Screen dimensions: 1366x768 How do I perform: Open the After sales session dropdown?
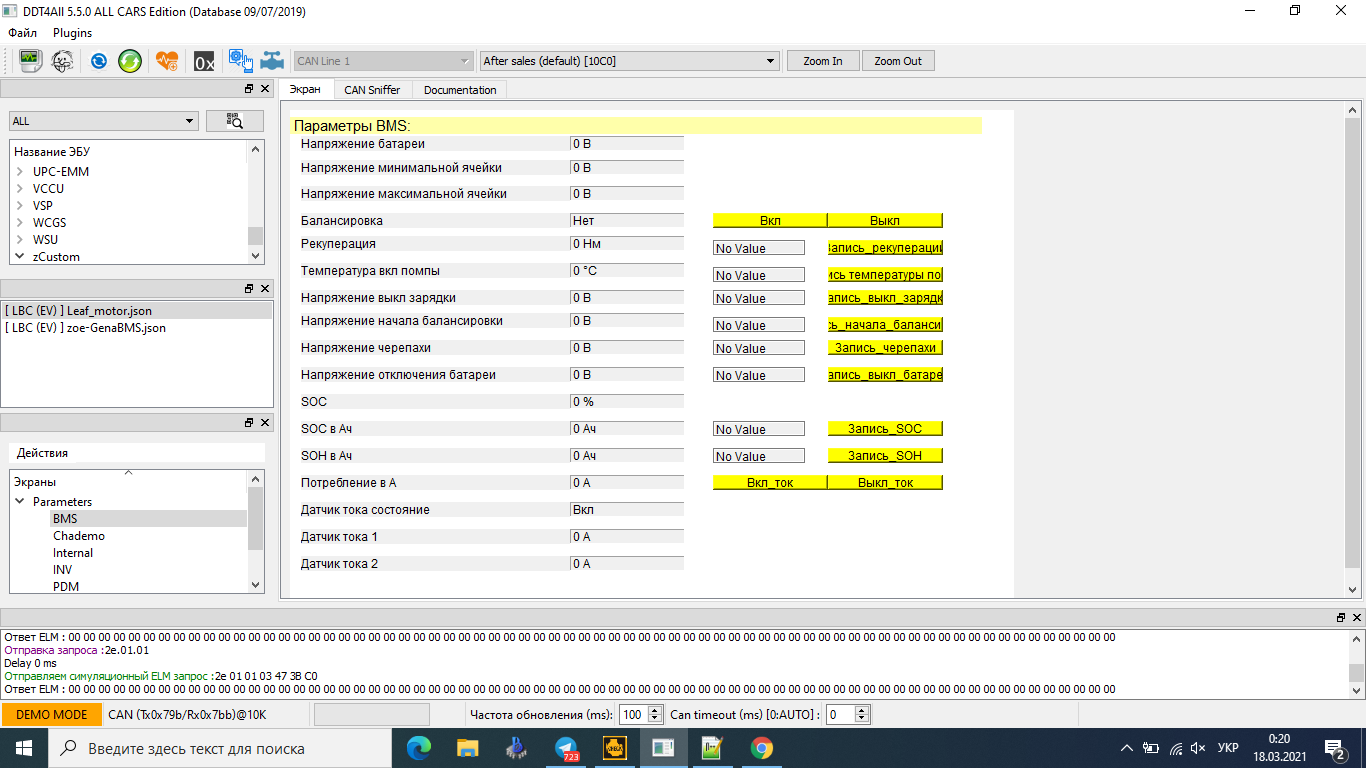coord(629,61)
